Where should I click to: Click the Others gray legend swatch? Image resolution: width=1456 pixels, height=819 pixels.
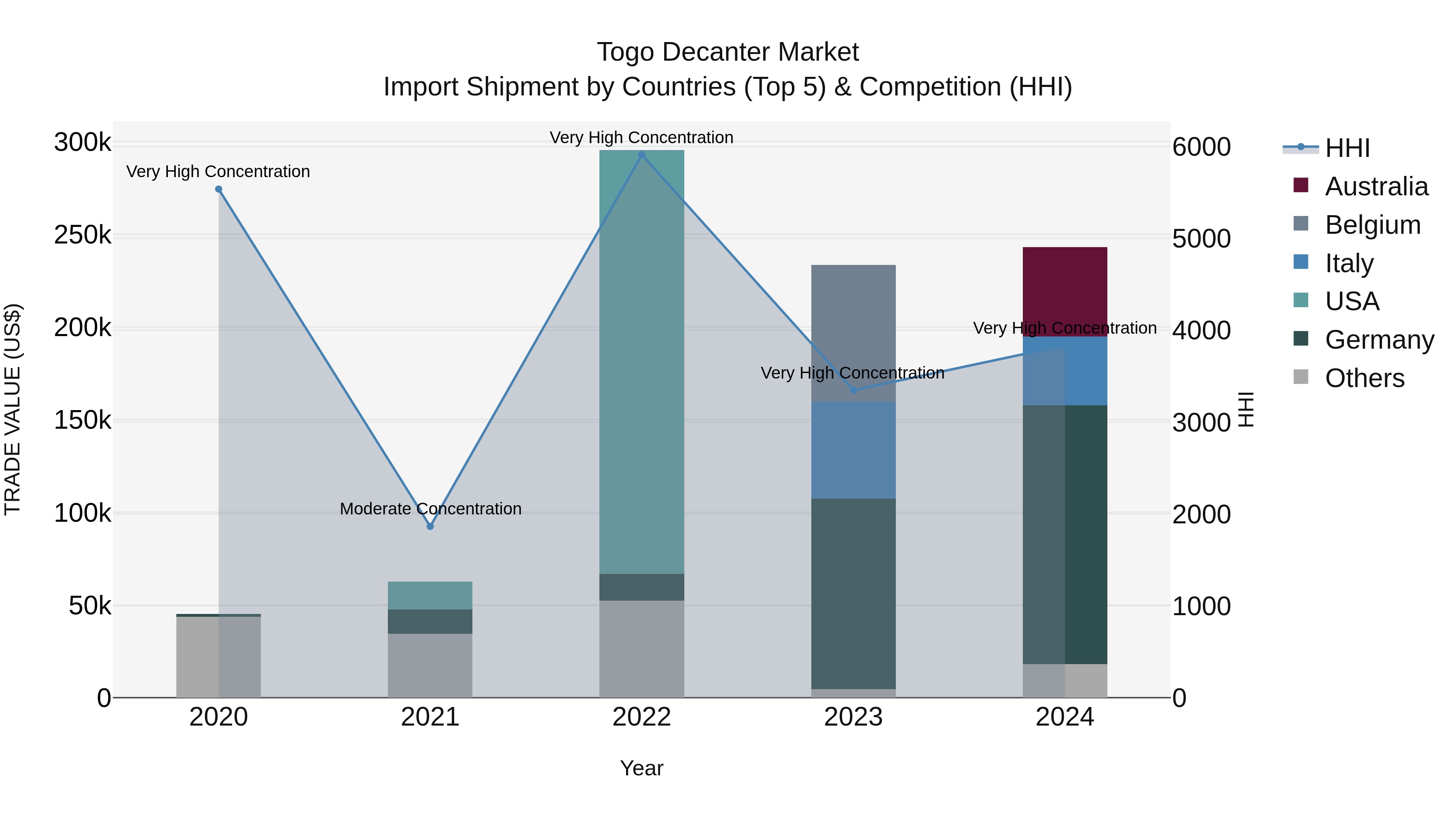click(1301, 377)
